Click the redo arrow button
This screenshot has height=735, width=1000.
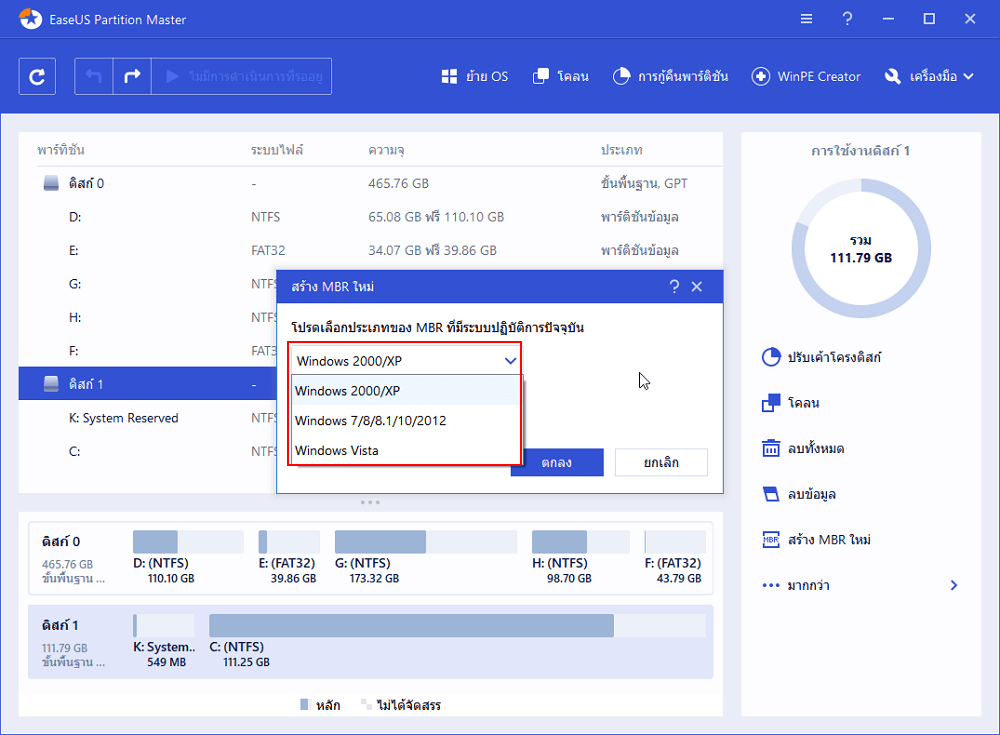tap(132, 77)
